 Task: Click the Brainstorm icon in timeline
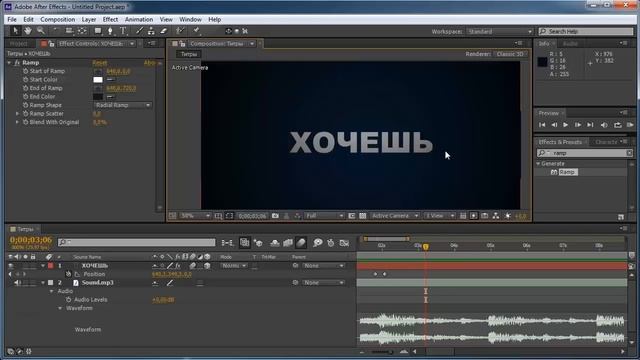318,243
